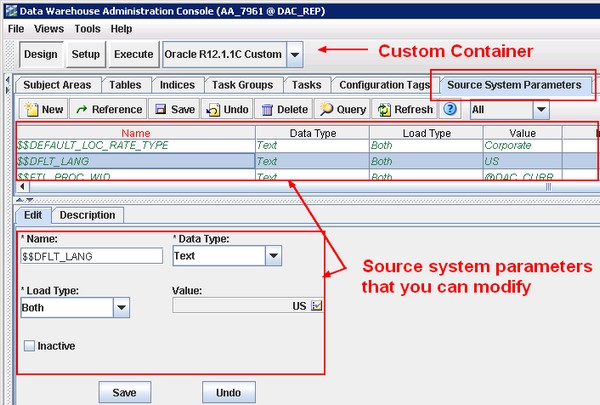600x405 pixels.
Task: Click the Save icon in the toolbar
Action: (174, 109)
